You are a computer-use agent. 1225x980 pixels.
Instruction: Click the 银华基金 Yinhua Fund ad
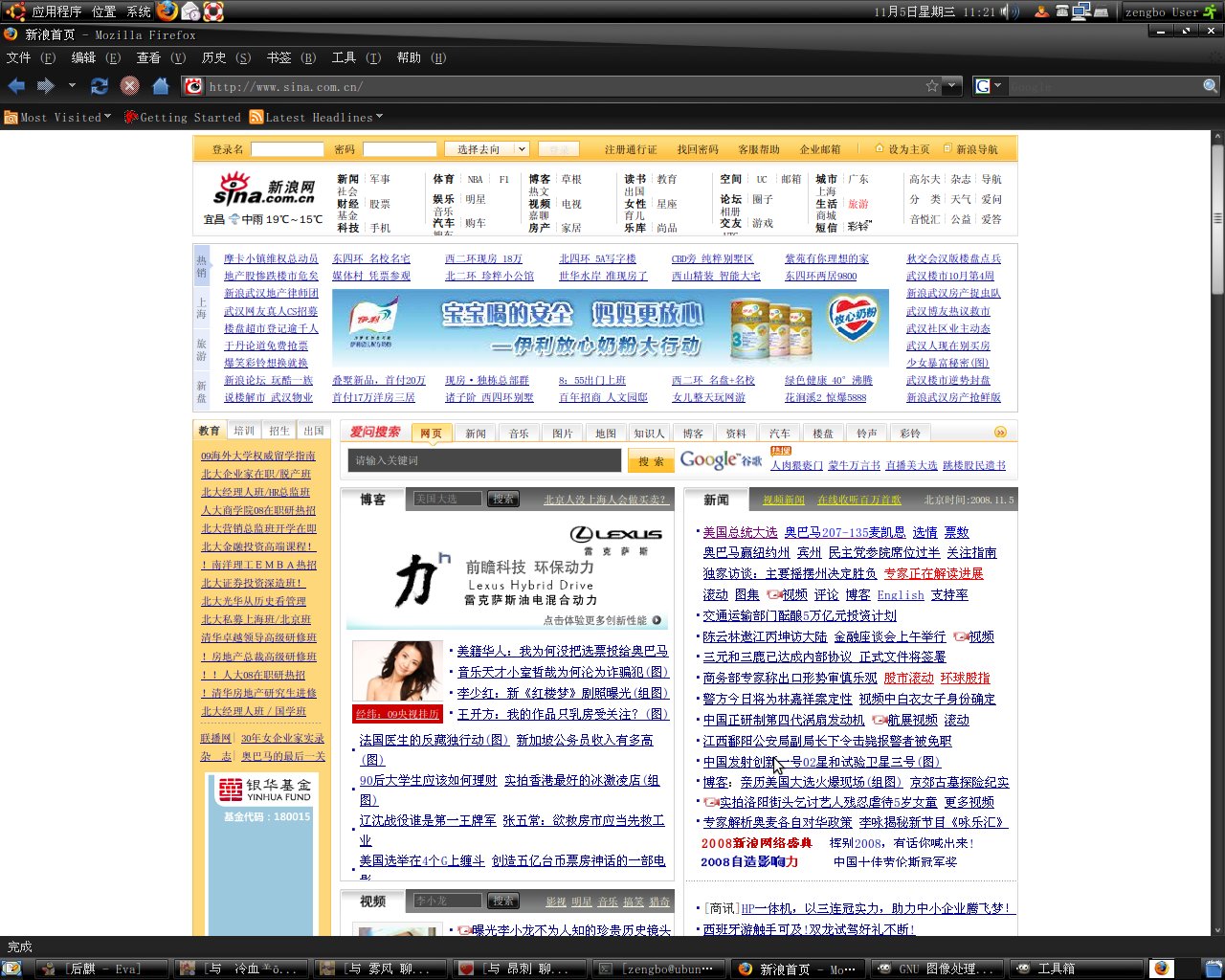click(263, 853)
